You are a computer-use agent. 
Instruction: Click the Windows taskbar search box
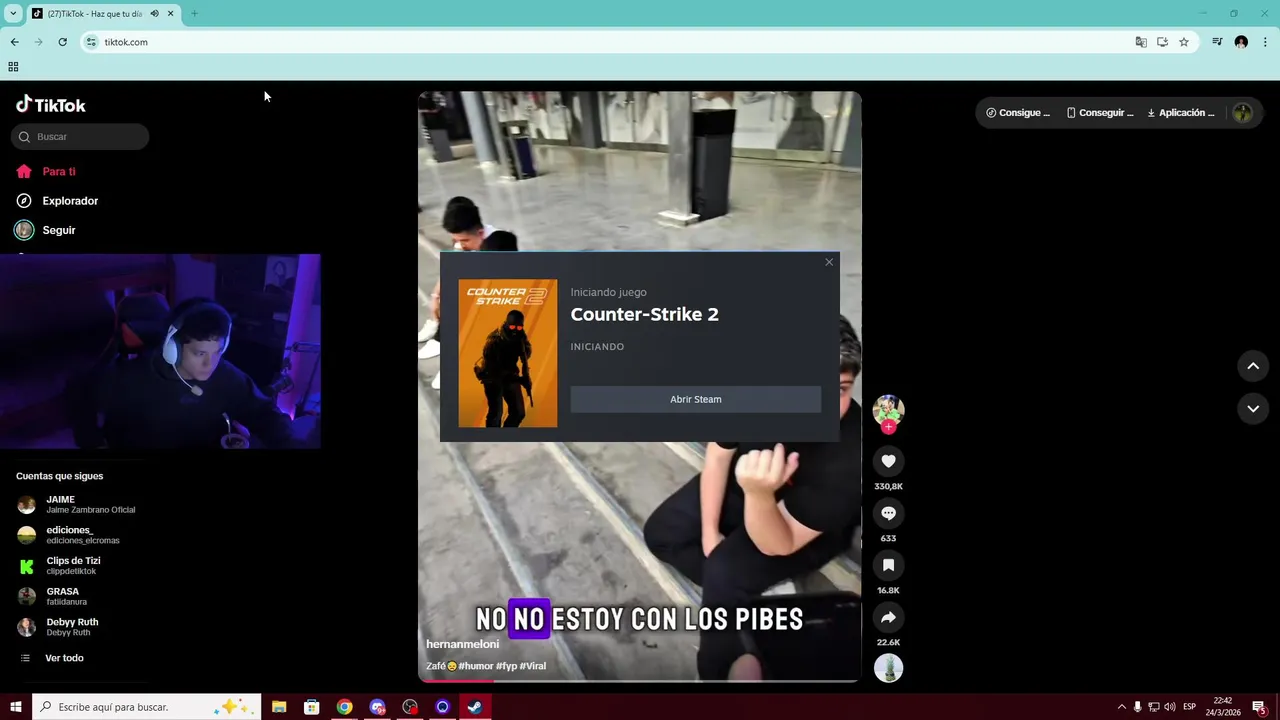click(x=147, y=707)
